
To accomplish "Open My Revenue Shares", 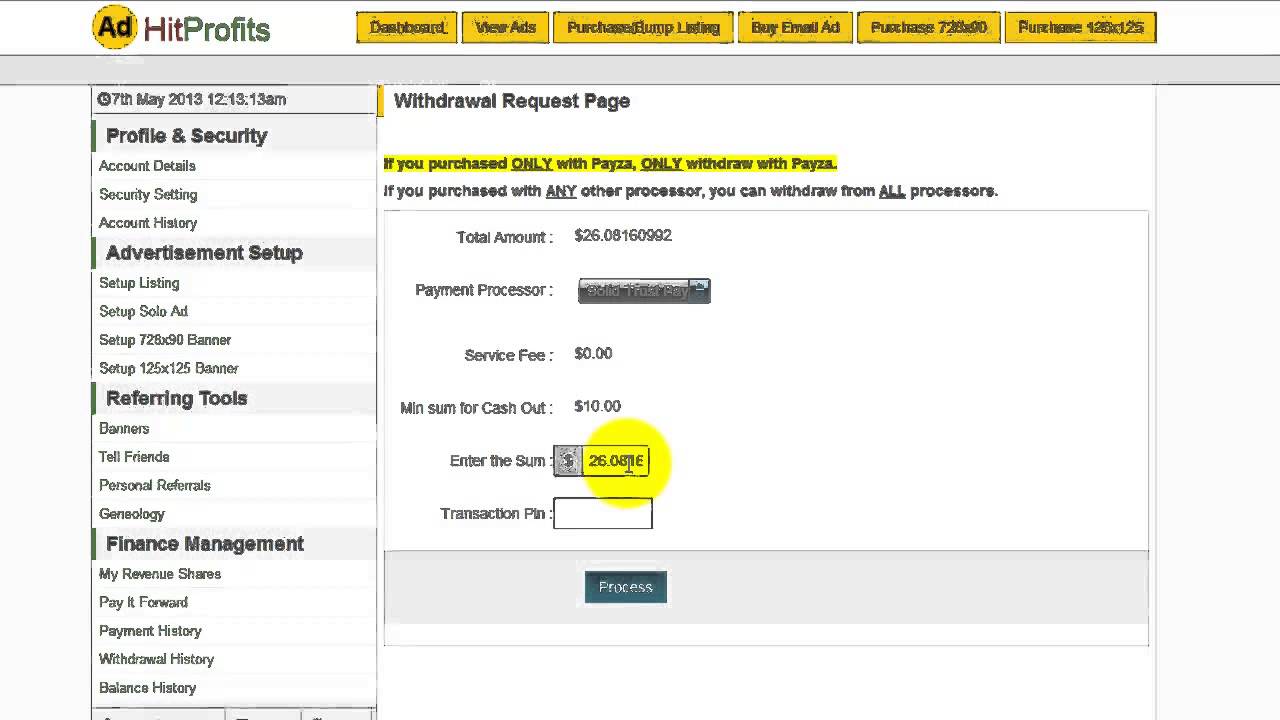I will (160, 574).
